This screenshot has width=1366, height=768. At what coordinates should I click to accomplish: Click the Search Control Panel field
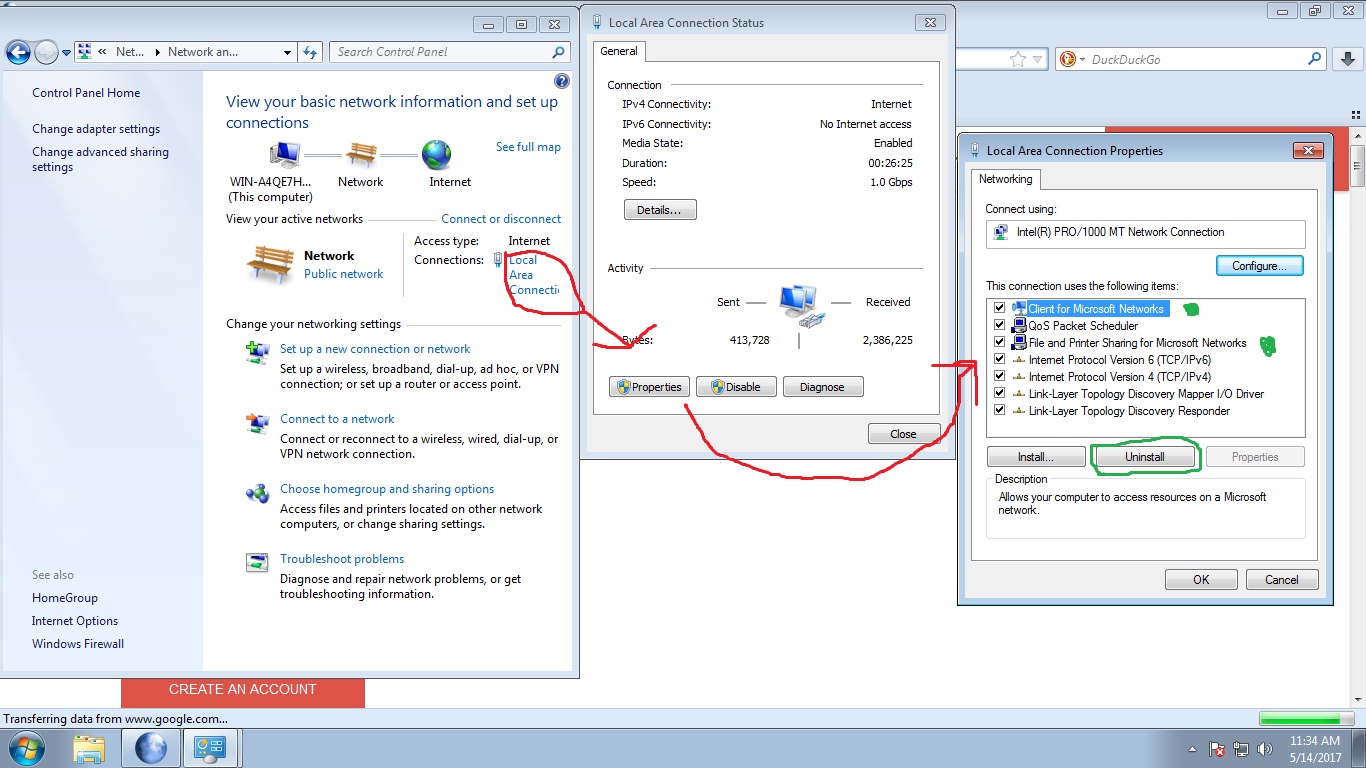450,52
